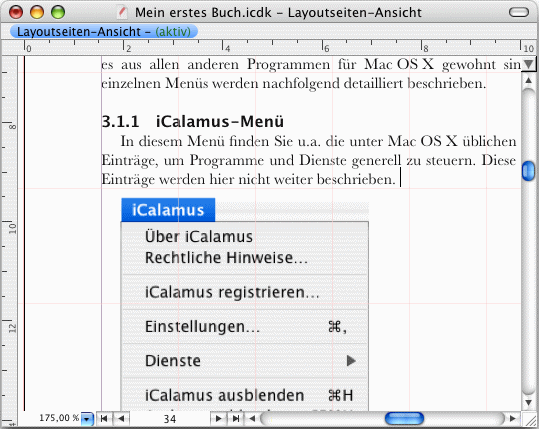Click the Dienste submenu entry
Image resolution: width=539 pixels, height=429 pixels.
point(245,361)
